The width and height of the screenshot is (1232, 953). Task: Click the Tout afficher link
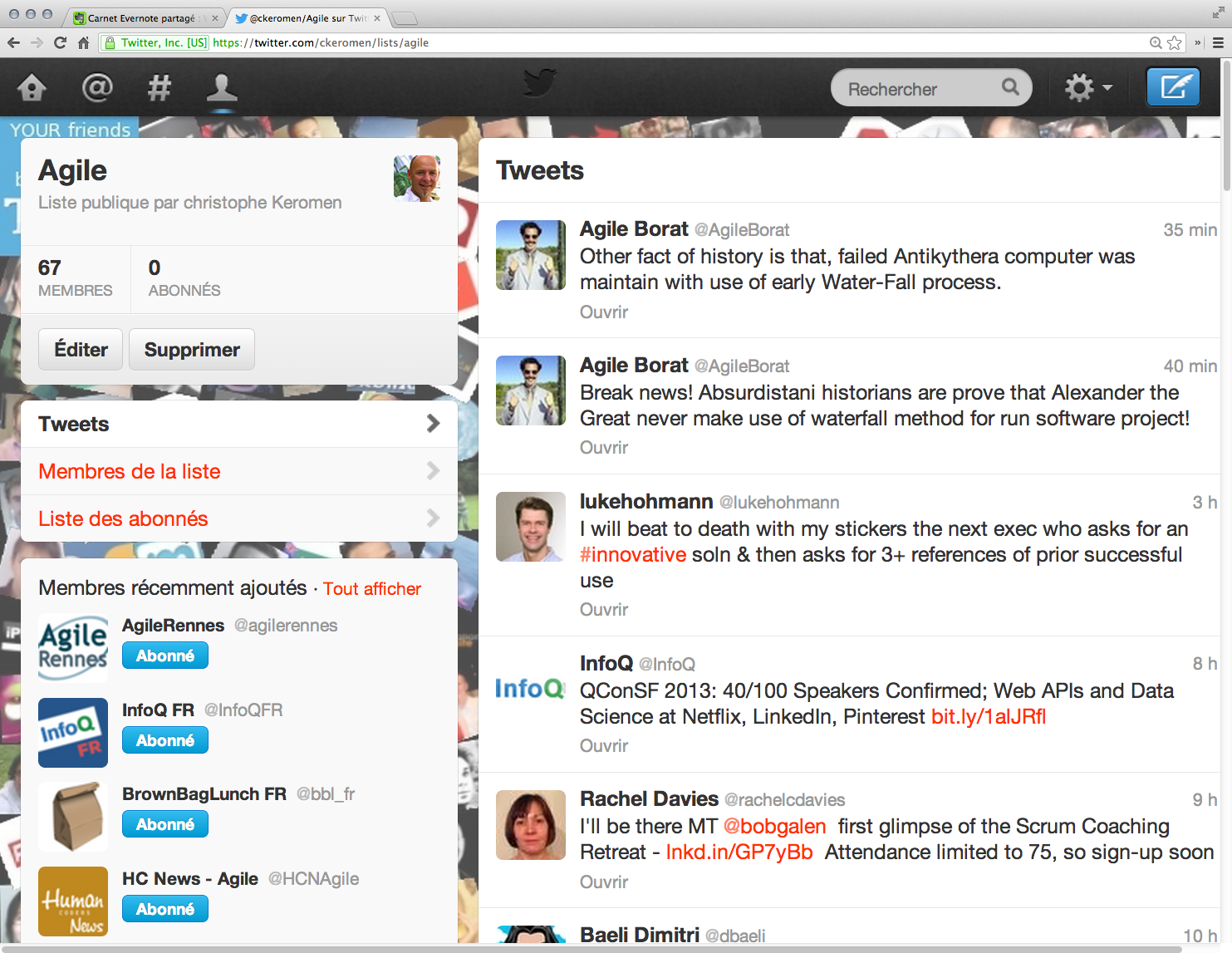tap(371, 588)
